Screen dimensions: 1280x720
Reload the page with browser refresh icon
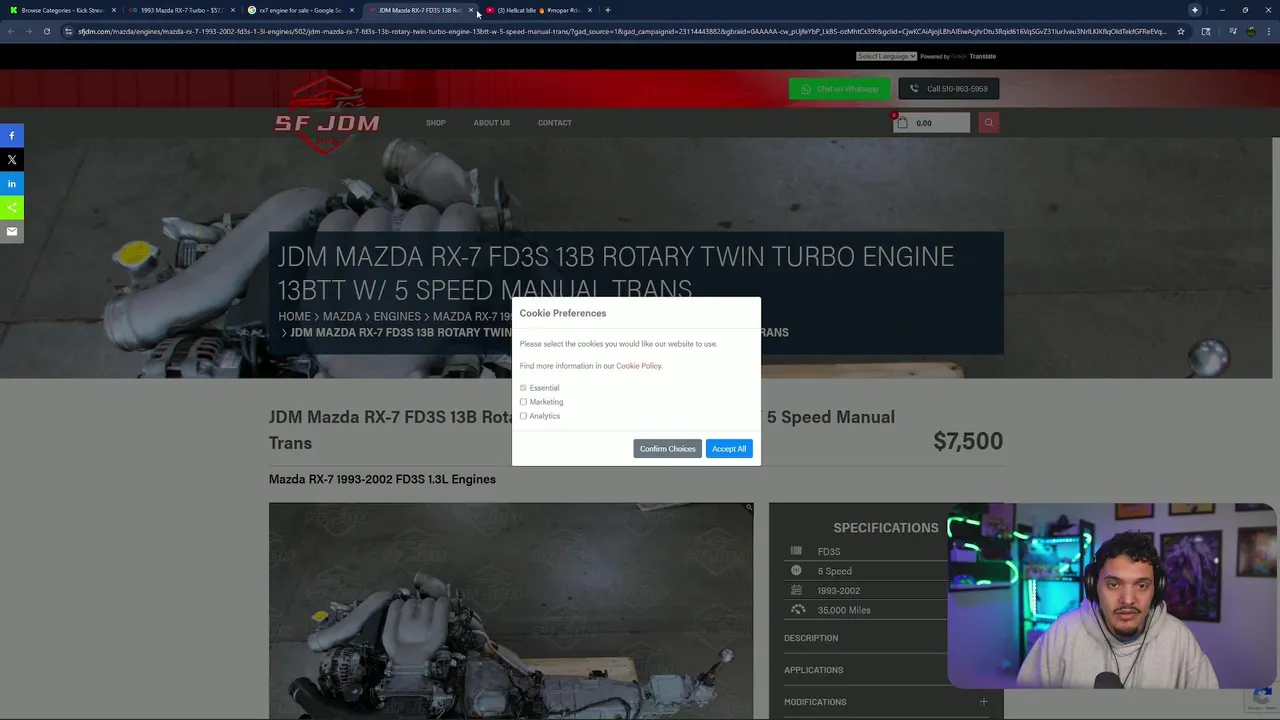46,31
